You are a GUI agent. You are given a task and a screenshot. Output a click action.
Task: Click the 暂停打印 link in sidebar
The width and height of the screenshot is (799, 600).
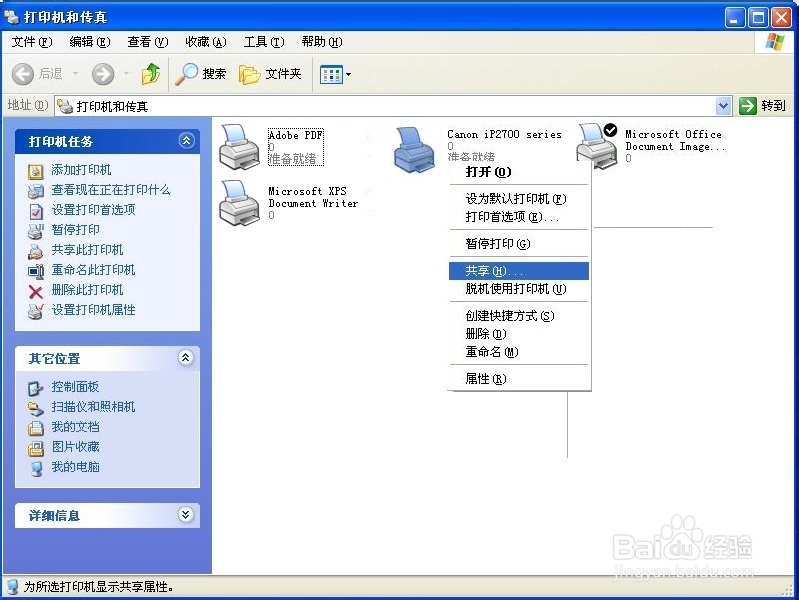click(x=75, y=229)
